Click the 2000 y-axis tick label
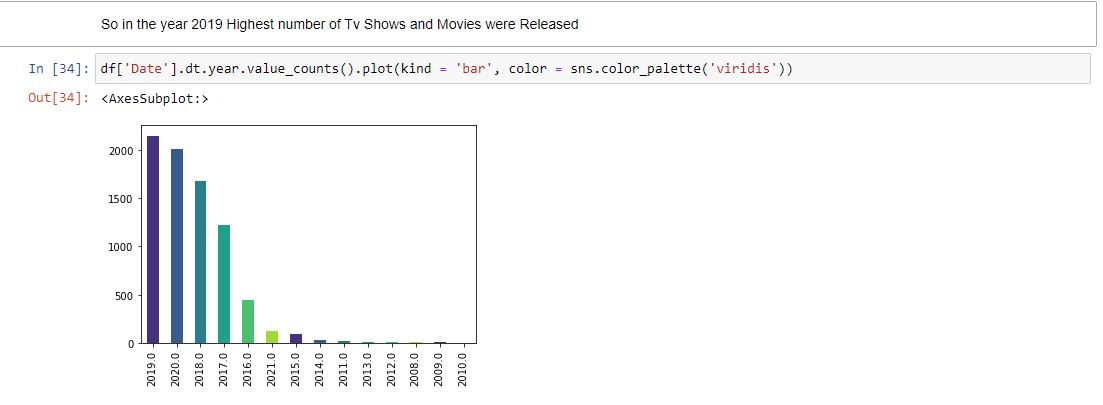This screenshot has height=405, width=1103. pyautogui.click(x=120, y=150)
